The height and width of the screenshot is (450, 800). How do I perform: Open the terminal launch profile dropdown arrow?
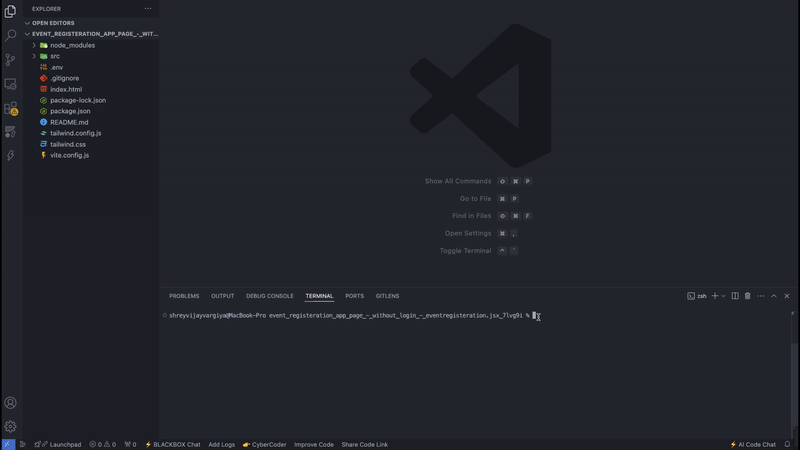click(723, 296)
